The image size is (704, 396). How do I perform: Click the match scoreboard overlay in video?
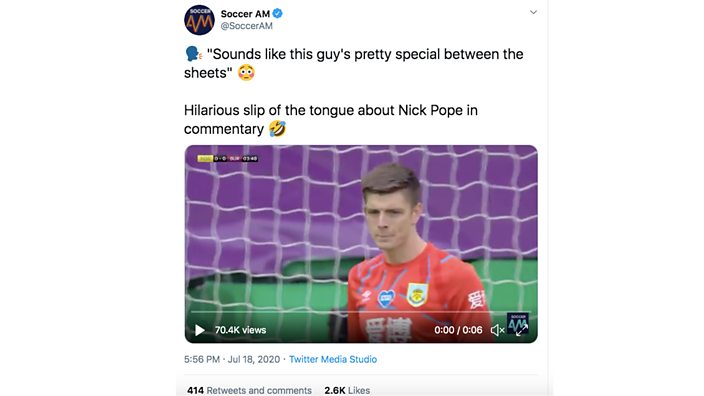(x=228, y=158)
